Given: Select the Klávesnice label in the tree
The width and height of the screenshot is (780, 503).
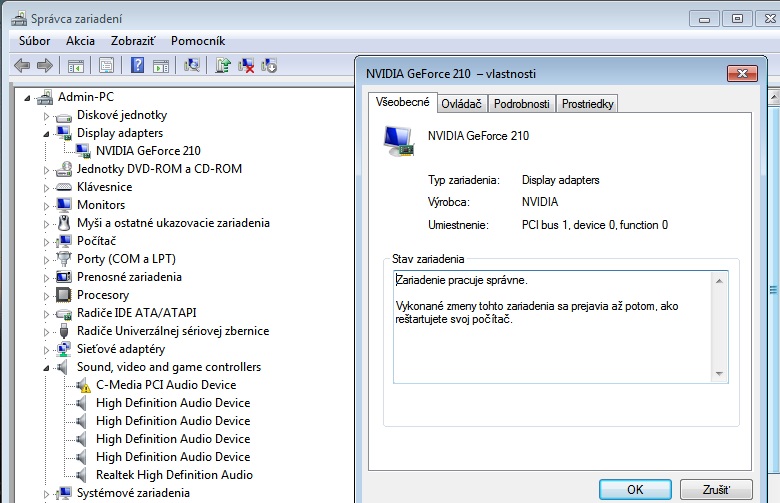Looking at the screenshot, I should [104, 187].
